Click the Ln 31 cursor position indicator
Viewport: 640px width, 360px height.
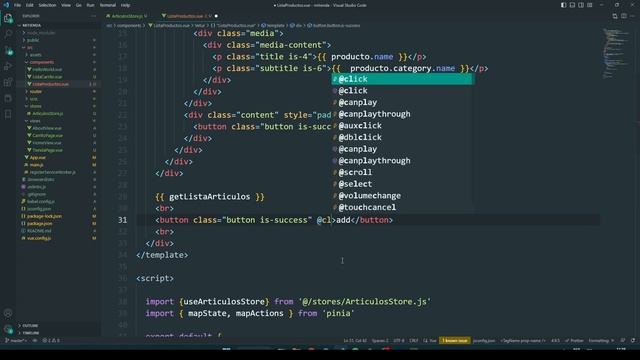pyautogui.click(x=355, y=340)
